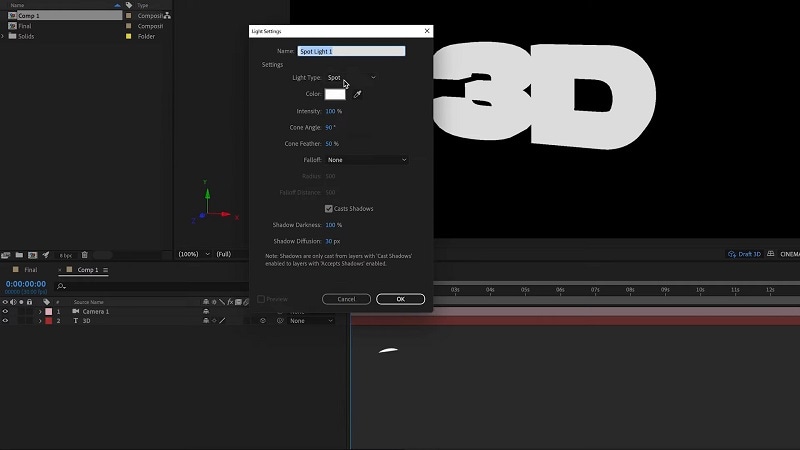Toggle shy switch for the 3D layer
The height and width of the screenshot is (450, 800).
point(206,321)
